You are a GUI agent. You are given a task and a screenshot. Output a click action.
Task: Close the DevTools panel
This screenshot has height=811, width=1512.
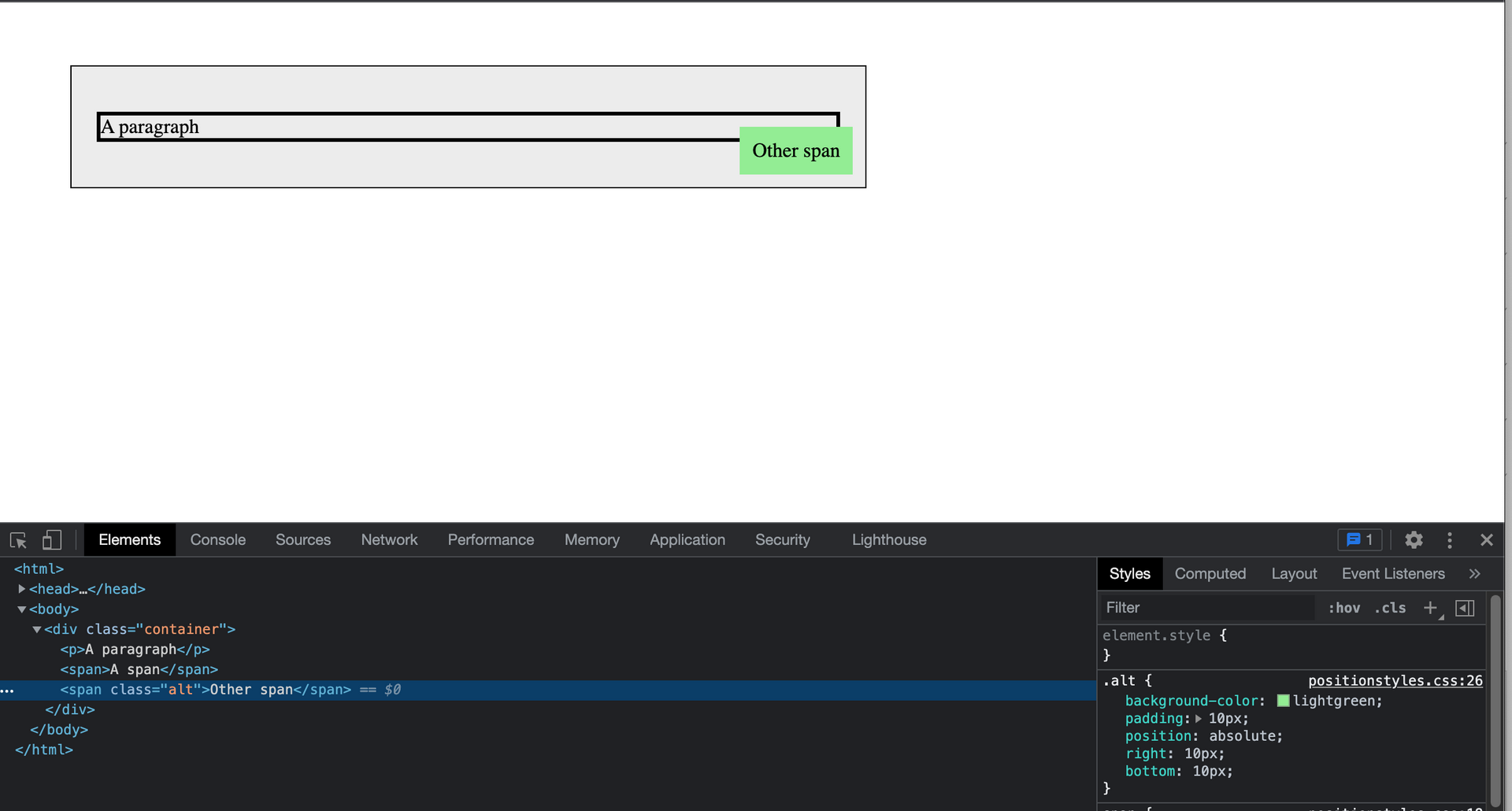[x=1486, y=540]
